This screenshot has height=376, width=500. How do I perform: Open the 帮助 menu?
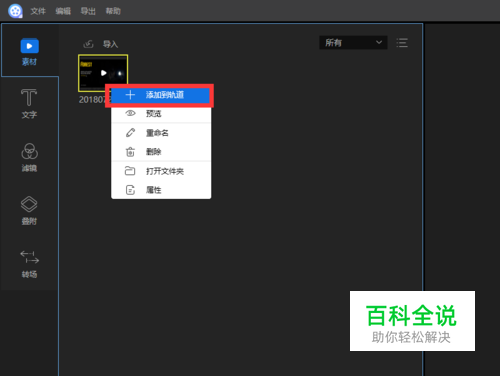(113, 11)
